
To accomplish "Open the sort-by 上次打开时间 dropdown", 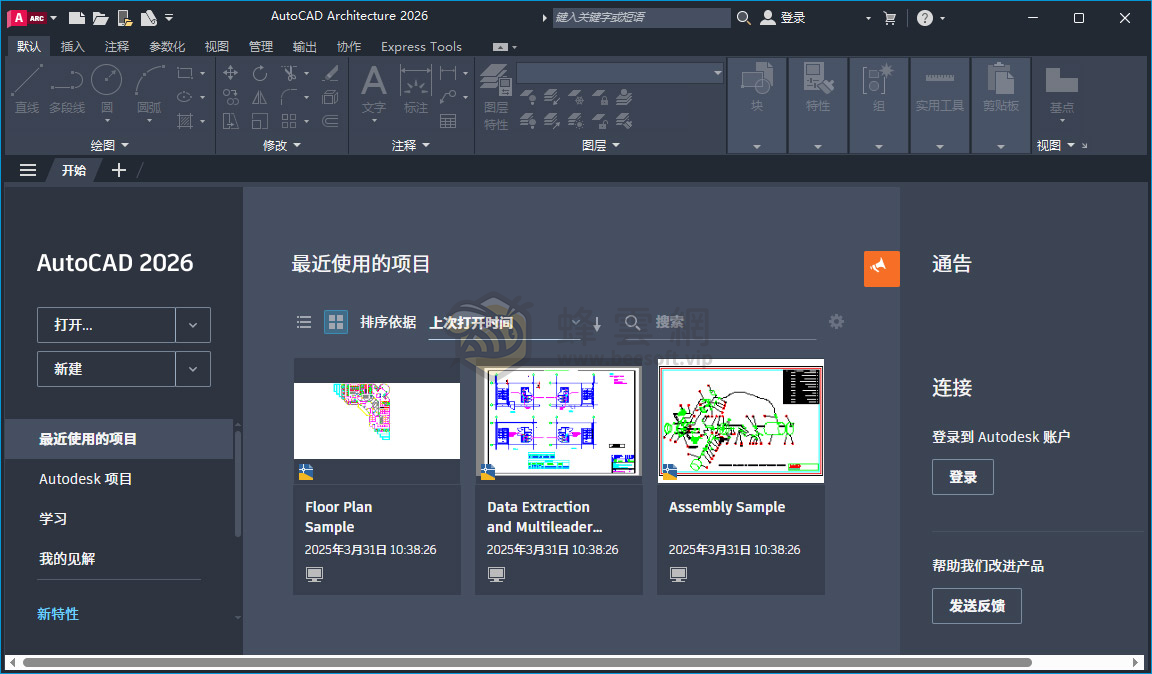I will coord(506,323).
